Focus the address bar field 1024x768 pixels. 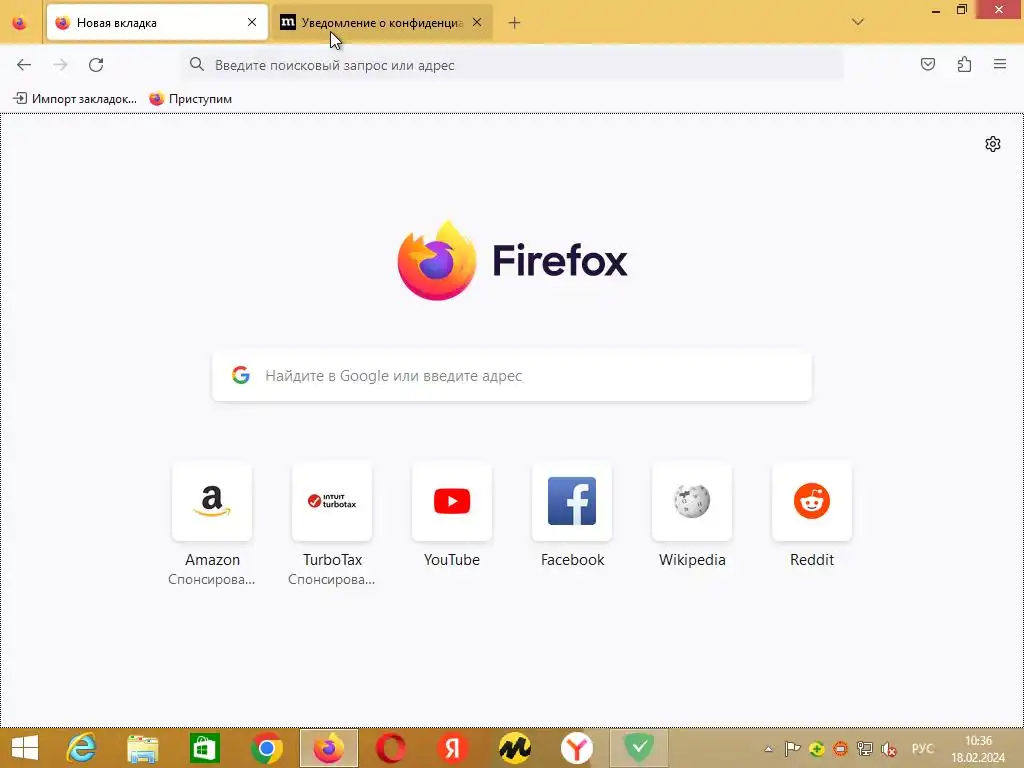coord(513,65)
